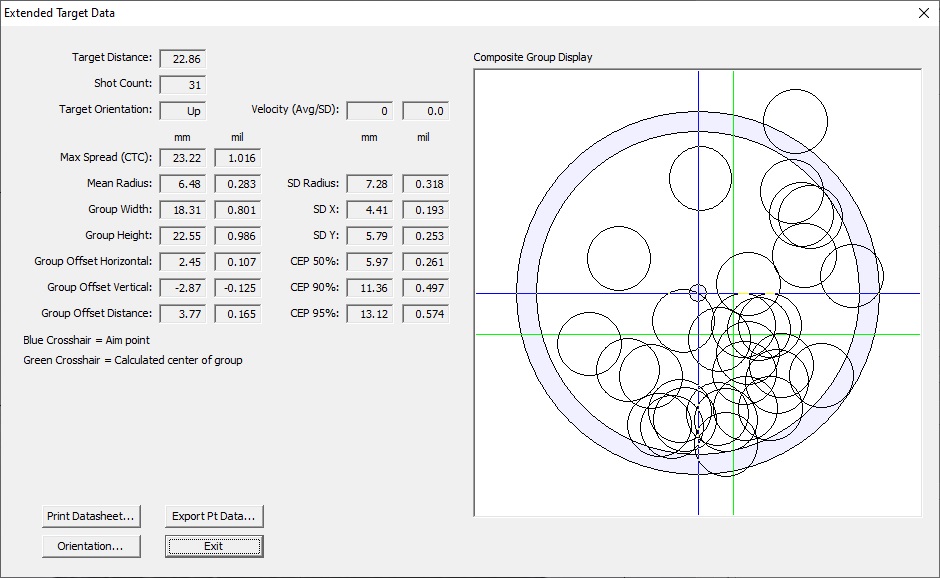Select the Shot Count field

tap(183, 85)
